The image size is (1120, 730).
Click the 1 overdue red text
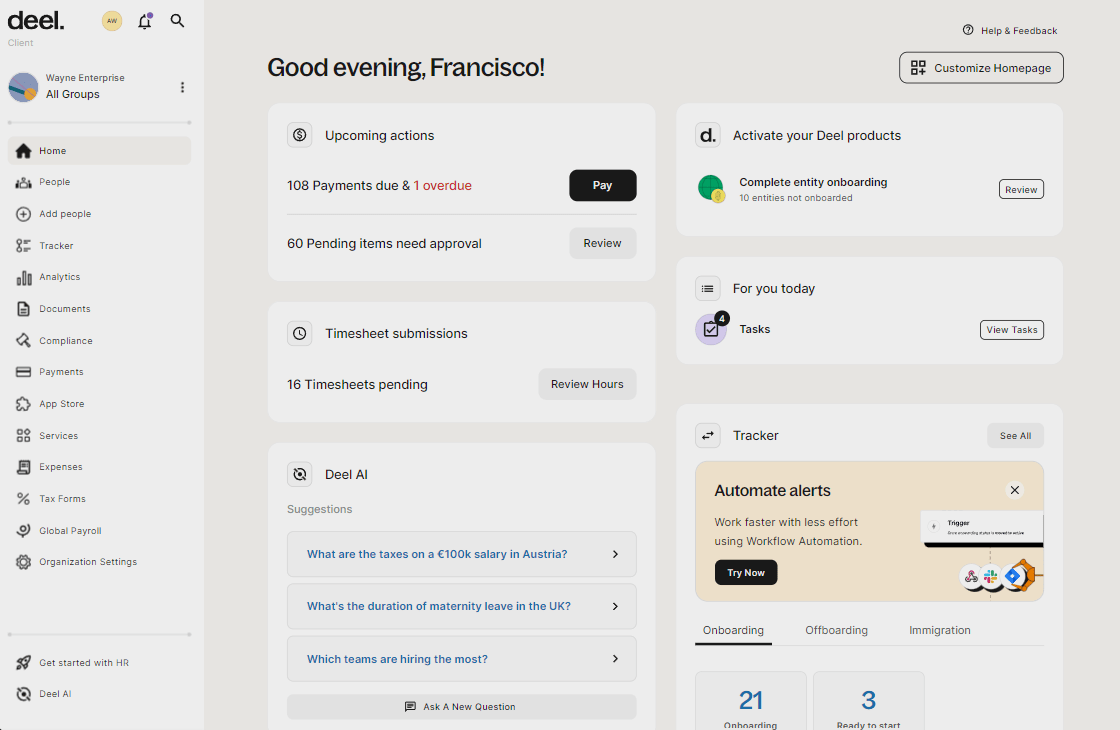tap(443, 186)
